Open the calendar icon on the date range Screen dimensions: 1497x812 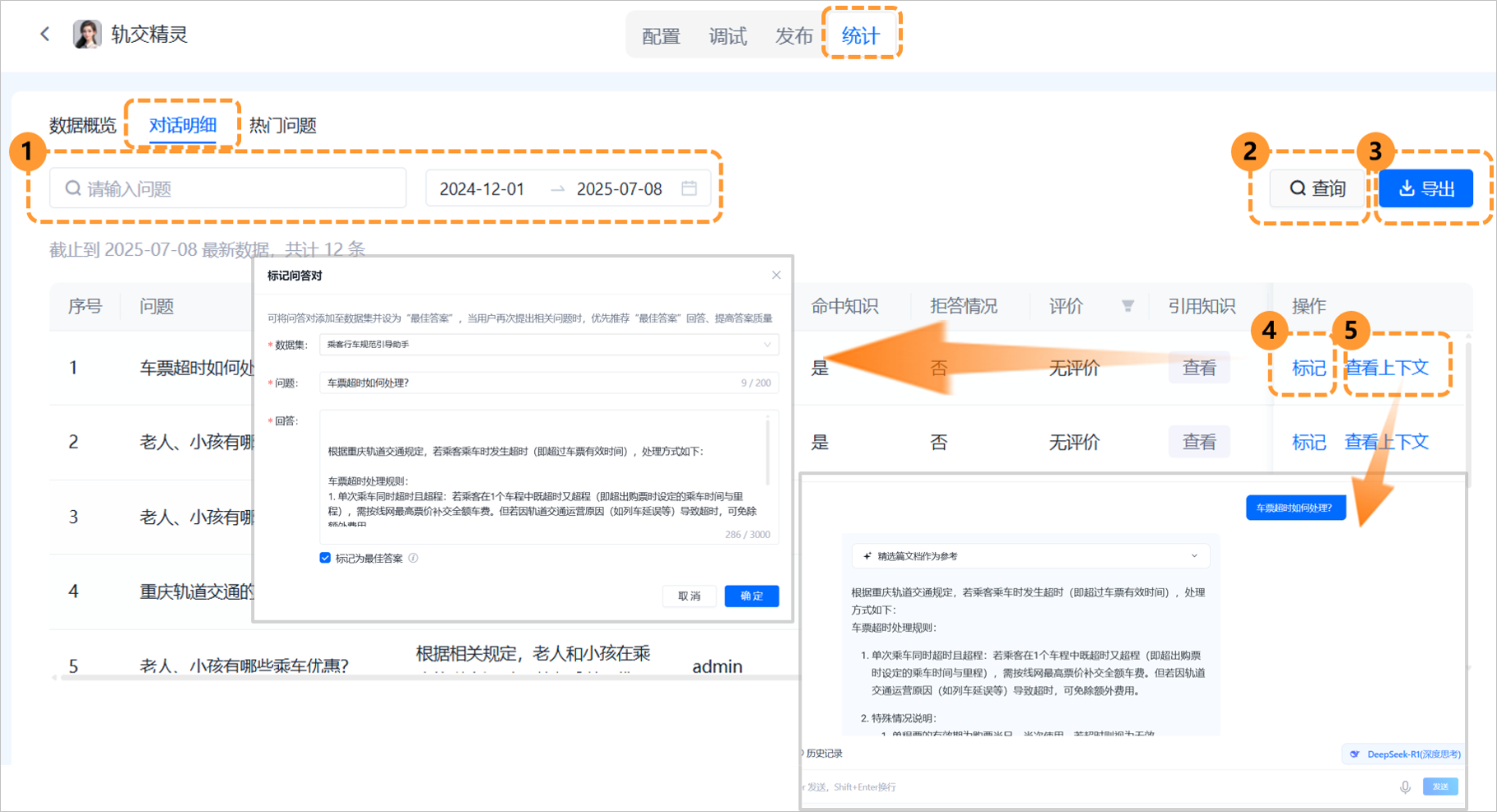690,188
